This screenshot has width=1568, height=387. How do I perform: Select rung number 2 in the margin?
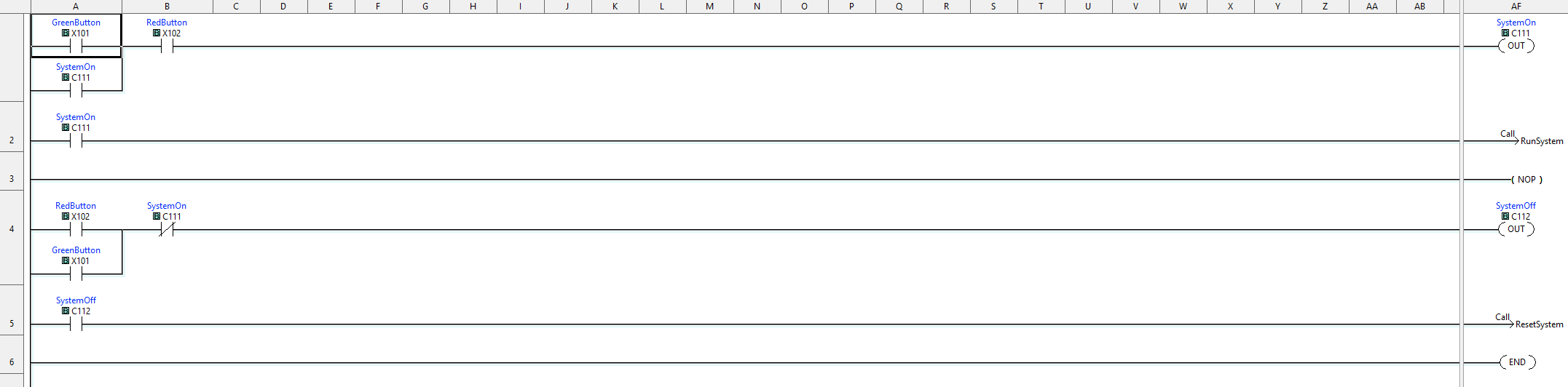click(12, 140)
